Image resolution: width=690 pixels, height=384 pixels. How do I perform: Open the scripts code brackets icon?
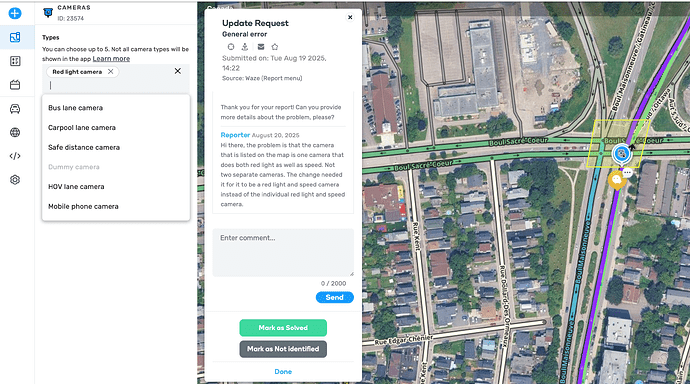(x=15, y=156)
